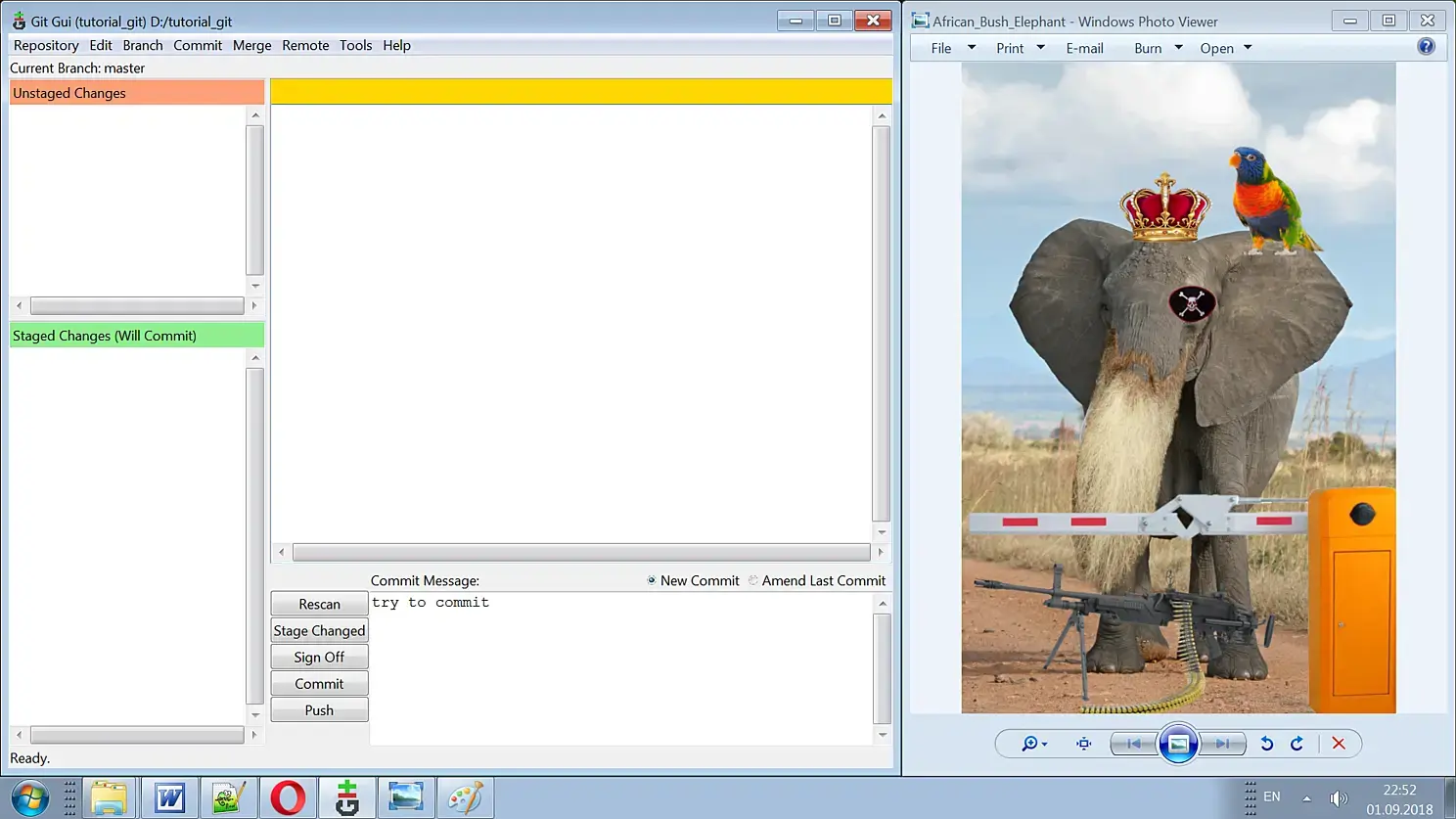Image resolution: width=1456 pixels, height=819 pixels.
Task: Click the diff pane vertical scrollbar track
Action: click(x=881, y=323)
